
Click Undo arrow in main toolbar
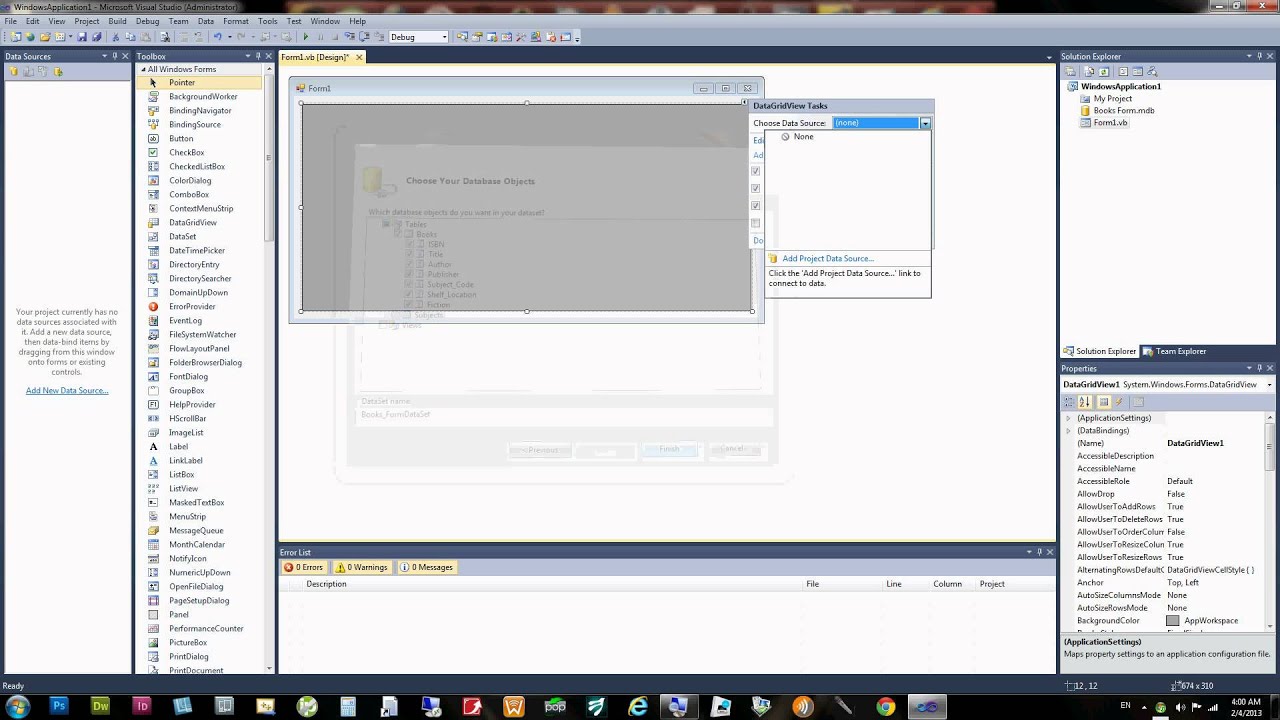coord(217,37)
